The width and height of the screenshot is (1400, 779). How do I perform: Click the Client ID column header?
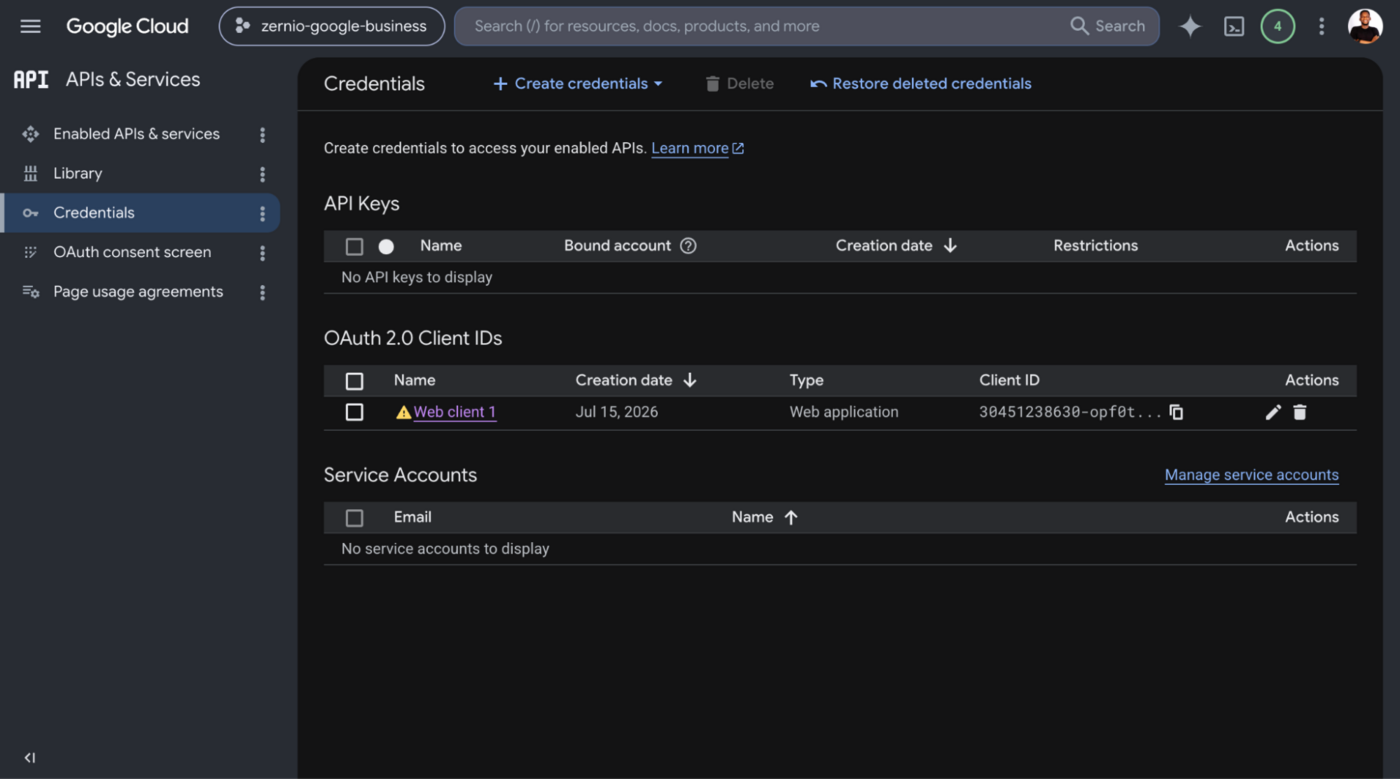[1009, 380]
